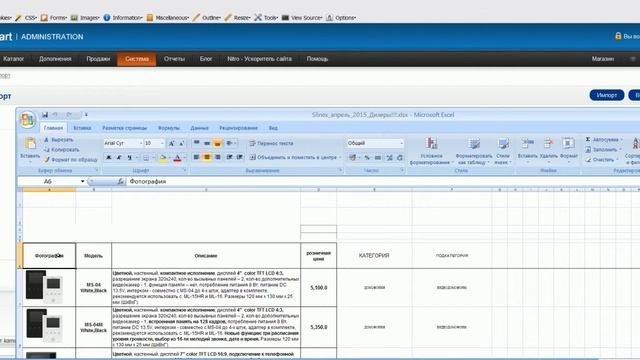Open the Arial Cyr font name dropdown
This screenshot has height=360, width=640.
click(x=140, y=143)
